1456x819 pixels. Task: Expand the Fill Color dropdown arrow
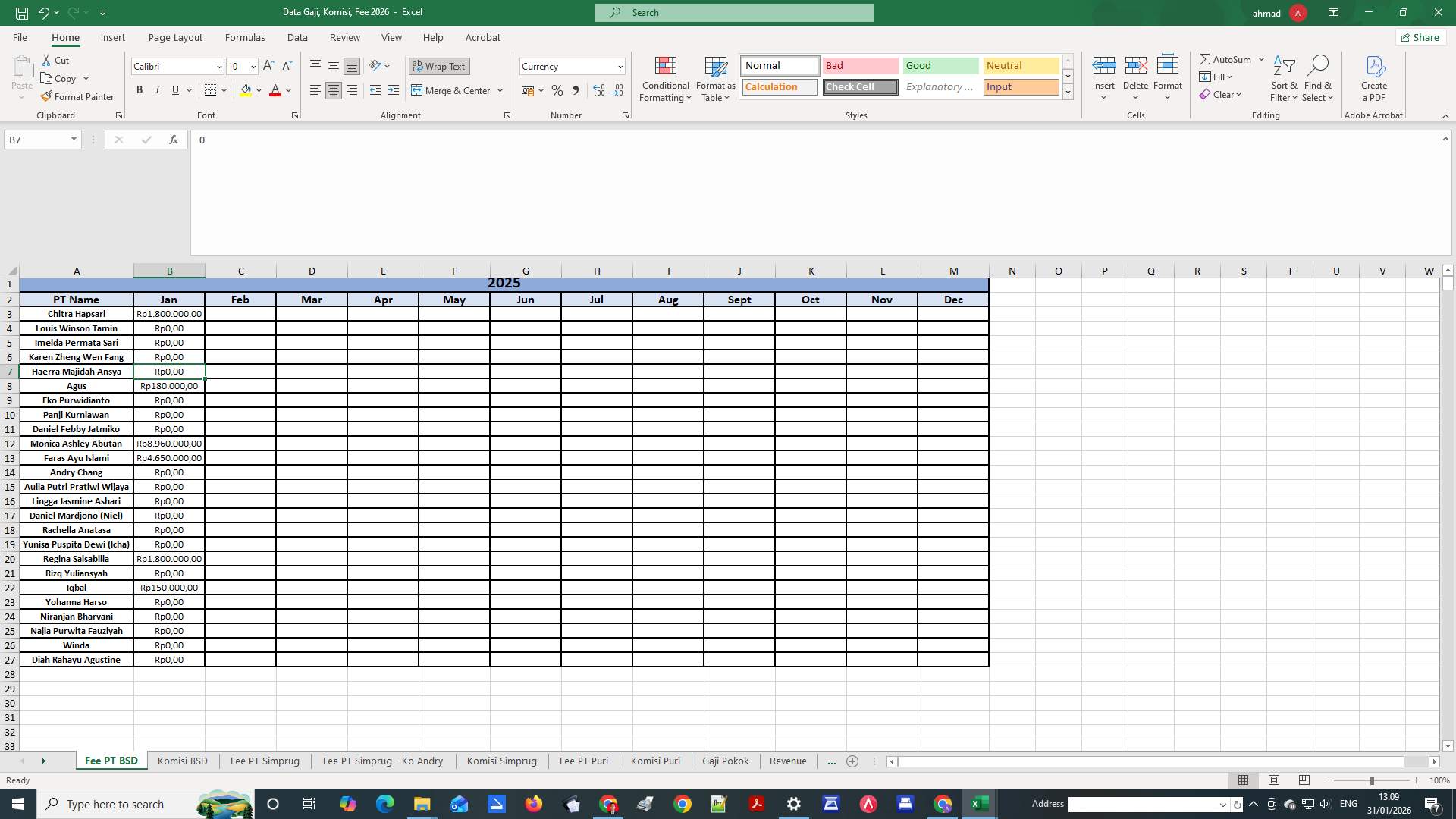point(260,90)
